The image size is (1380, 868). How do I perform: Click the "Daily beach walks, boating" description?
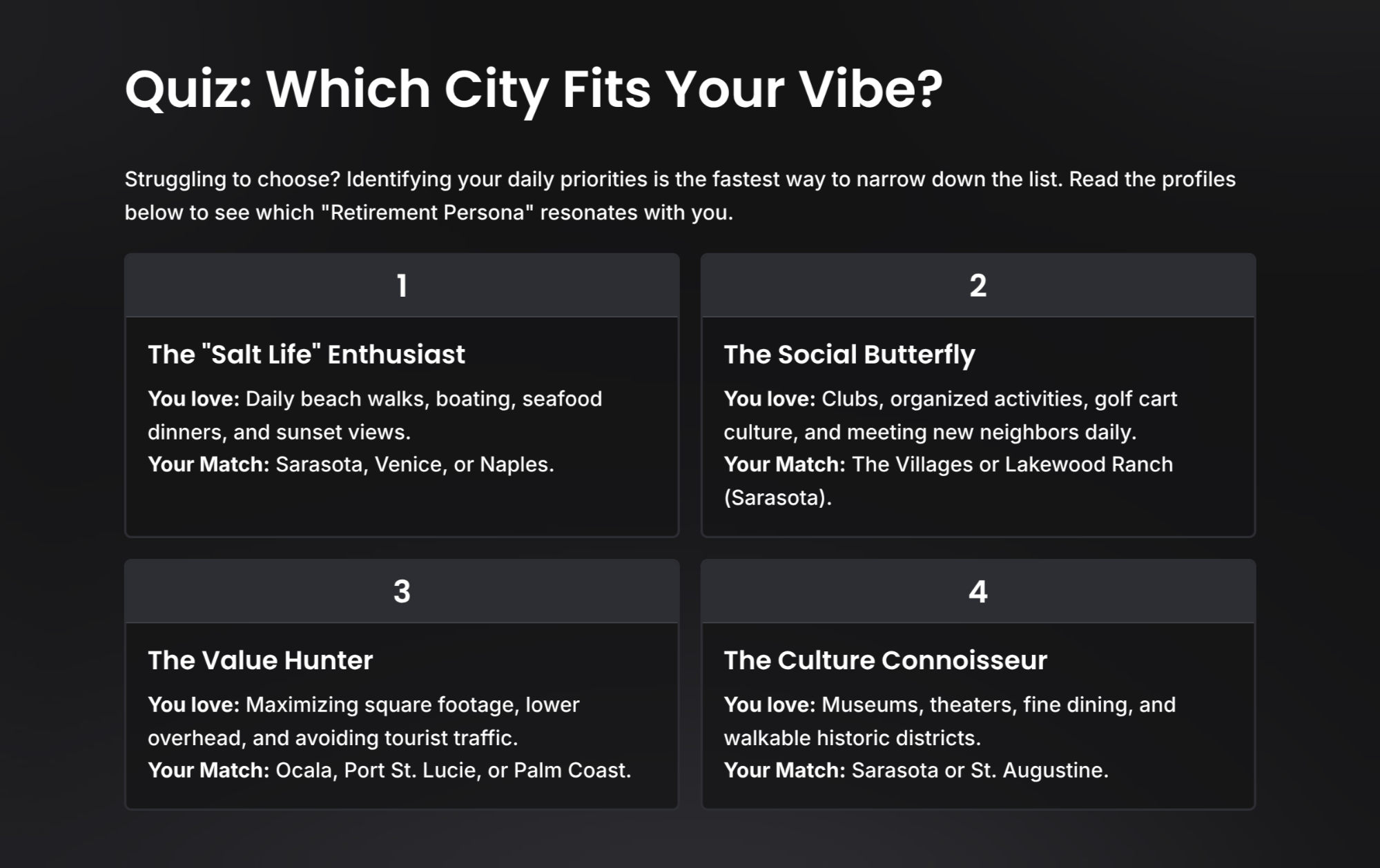coord(423,400)
